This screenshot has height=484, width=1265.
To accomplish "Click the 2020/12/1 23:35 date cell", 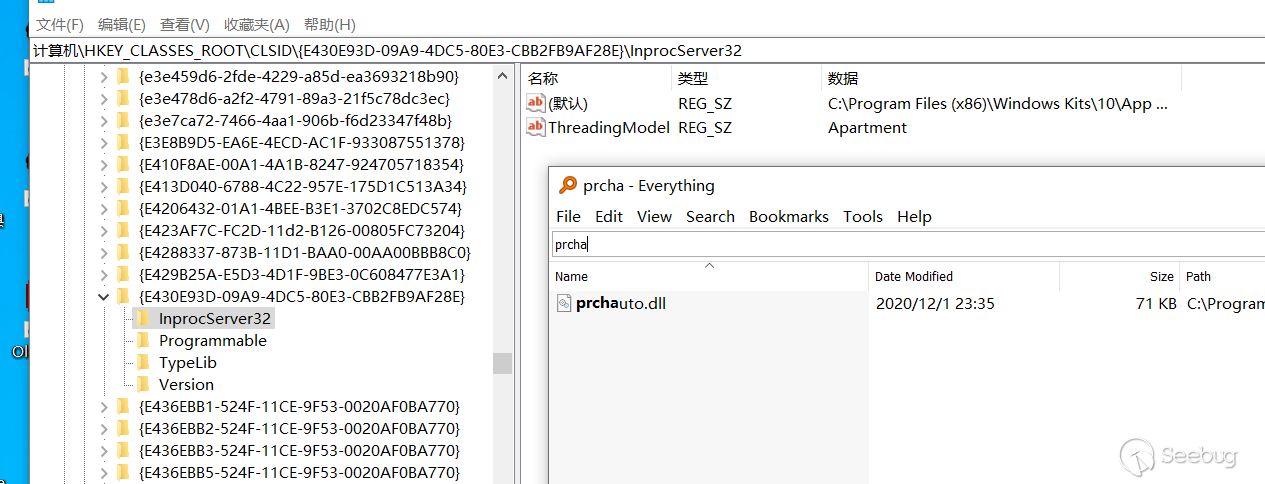I will (x=935, y=303).
